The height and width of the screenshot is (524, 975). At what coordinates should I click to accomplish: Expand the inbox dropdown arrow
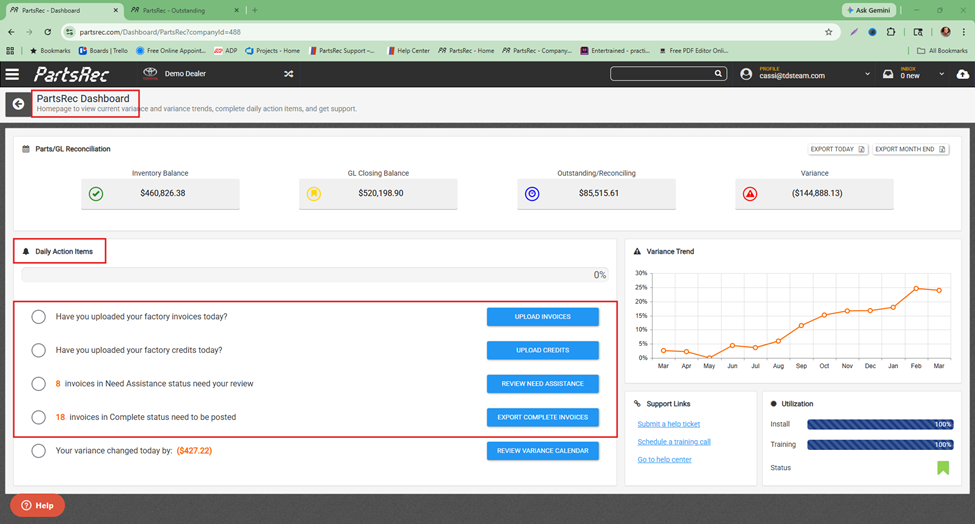(941, 74)
